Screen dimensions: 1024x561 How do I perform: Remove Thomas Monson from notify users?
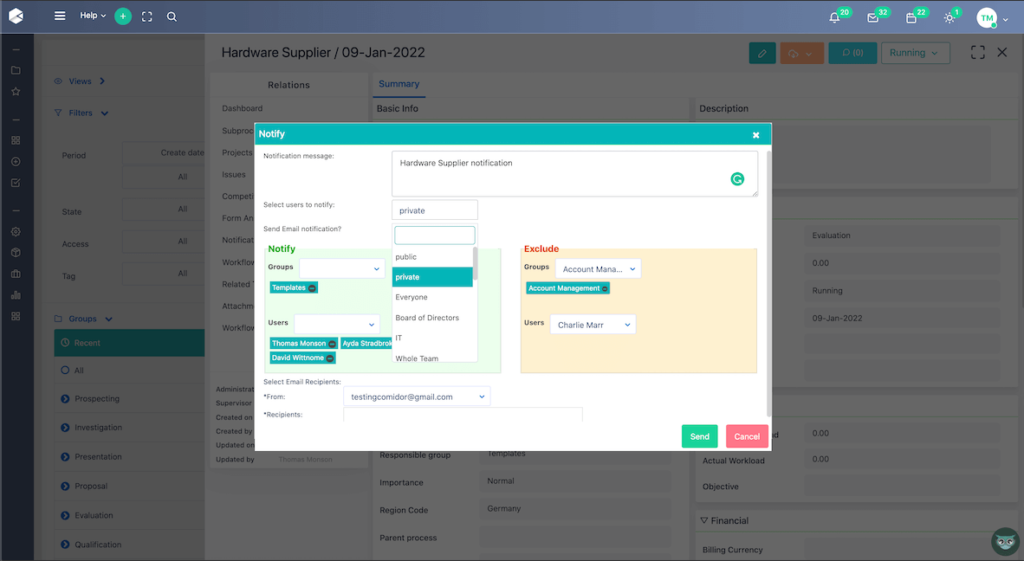click(332, 344)
